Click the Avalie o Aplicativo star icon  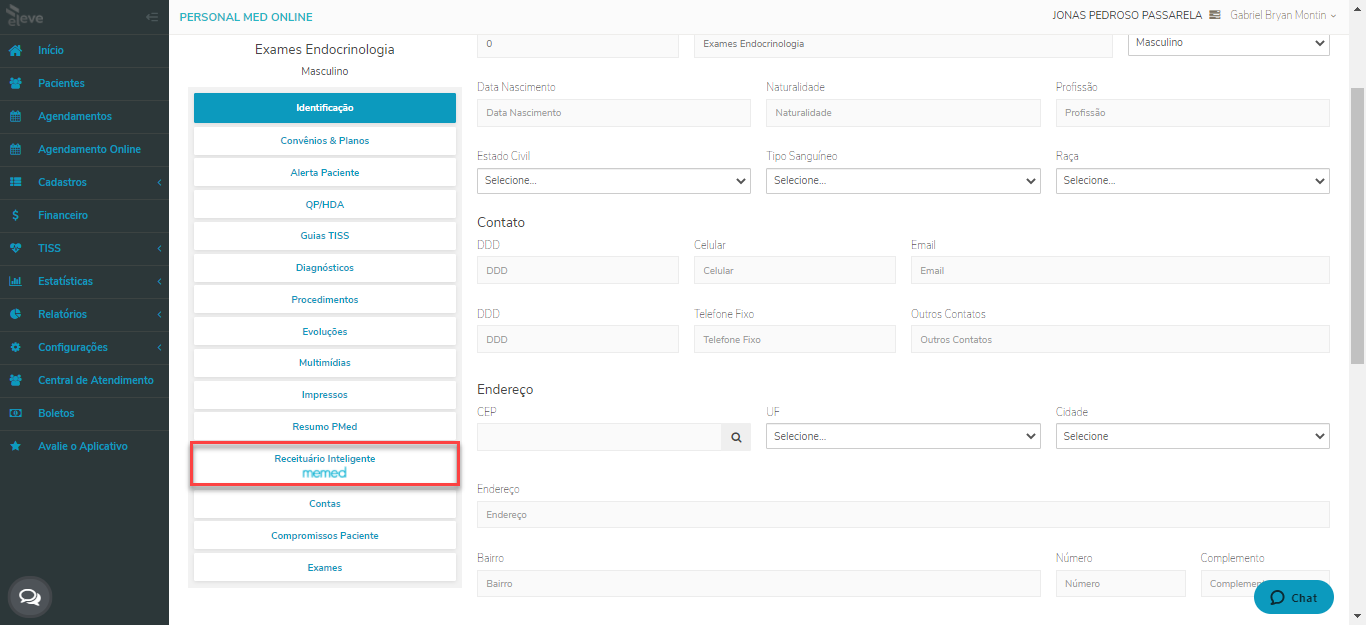(15, 446)
